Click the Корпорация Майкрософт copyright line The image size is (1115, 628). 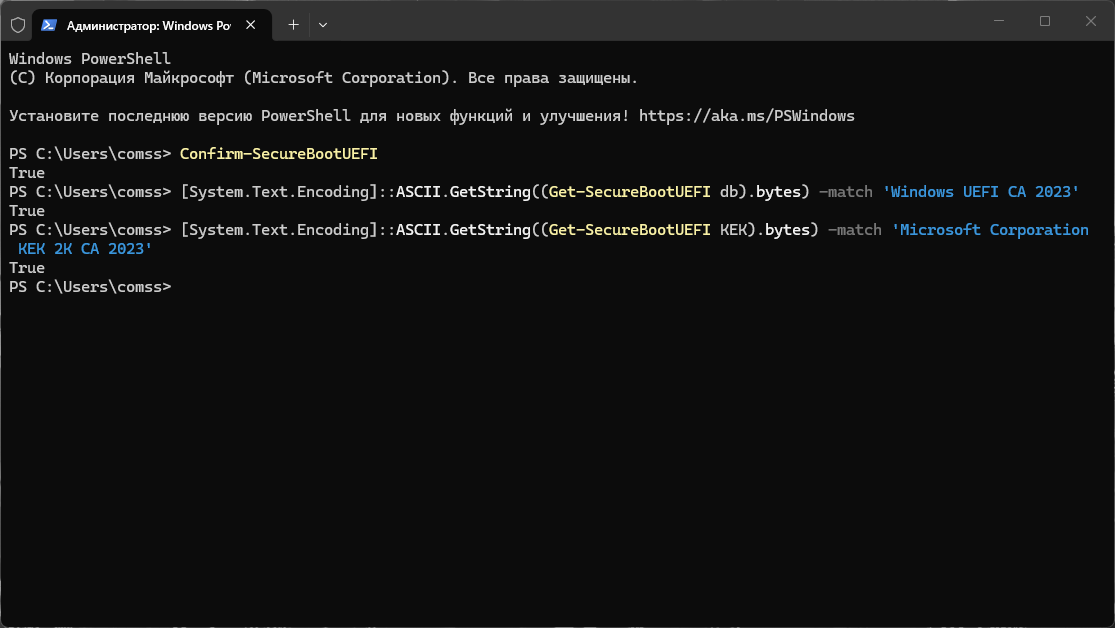point(323,78)
